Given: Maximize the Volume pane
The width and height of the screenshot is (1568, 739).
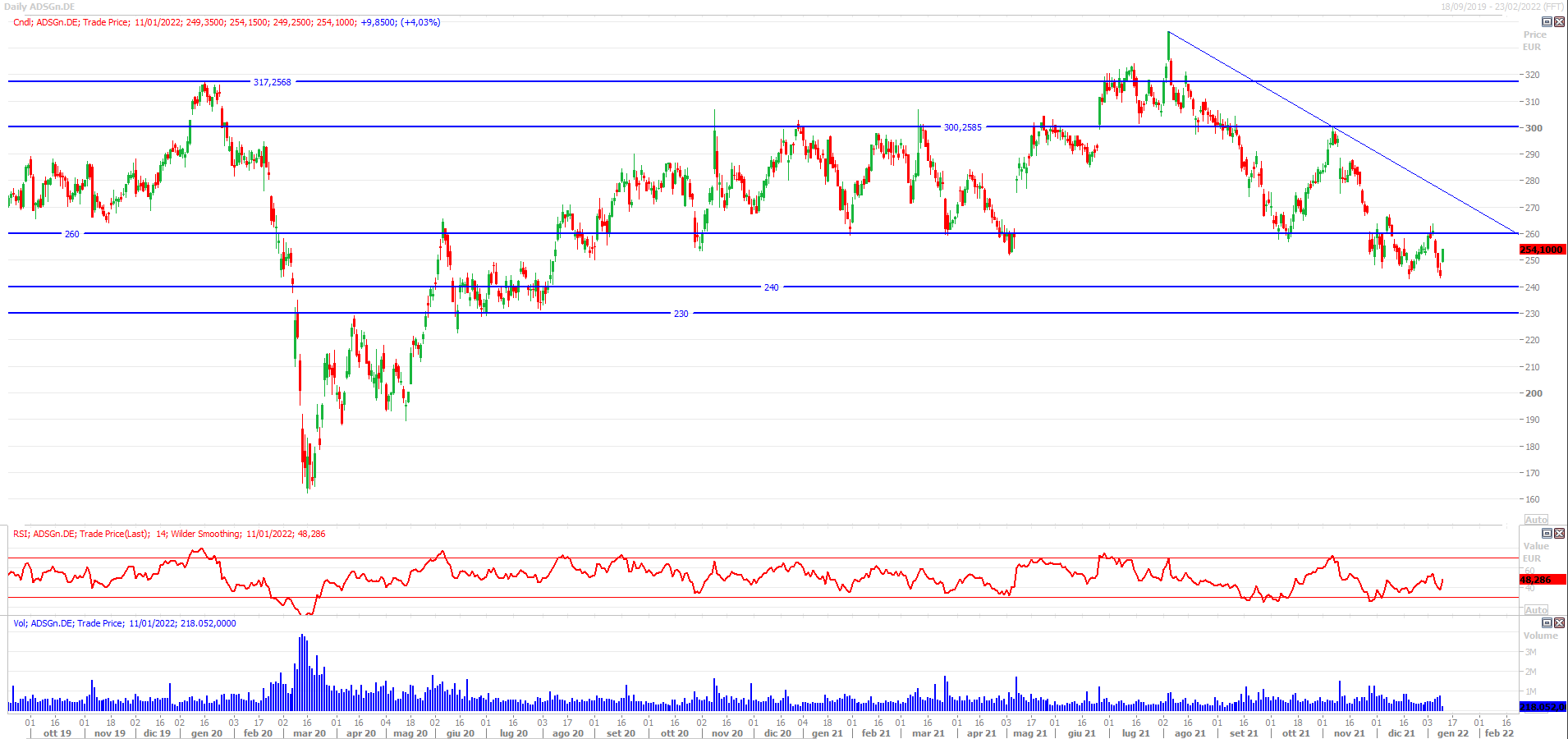Looking at the screenshot, I should tap(1547, 622).
